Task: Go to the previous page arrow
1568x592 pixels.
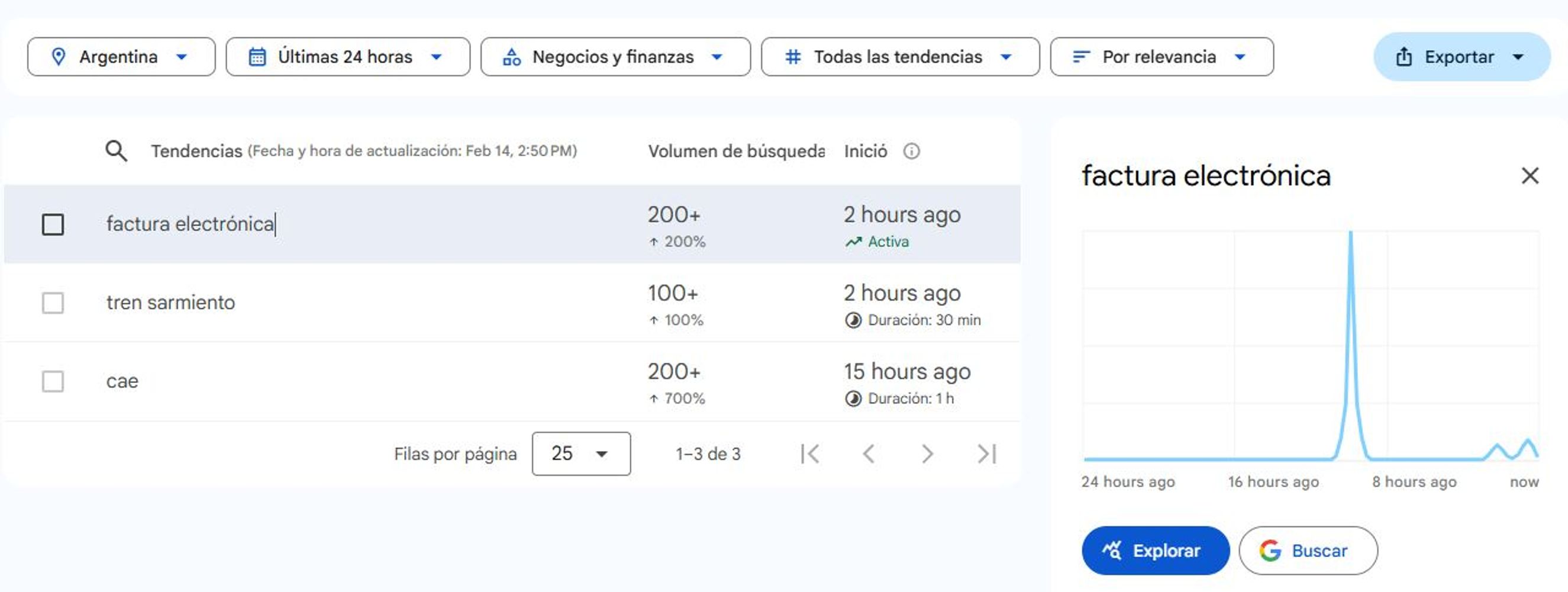Action: (869, 453)
